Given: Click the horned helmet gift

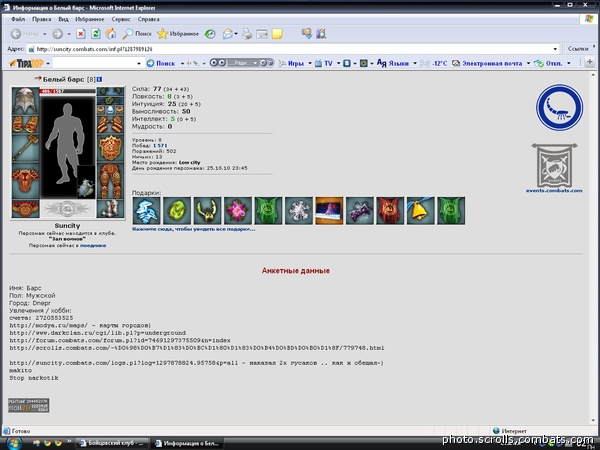Looking at the screenshot, I should [x=207, y=211].
